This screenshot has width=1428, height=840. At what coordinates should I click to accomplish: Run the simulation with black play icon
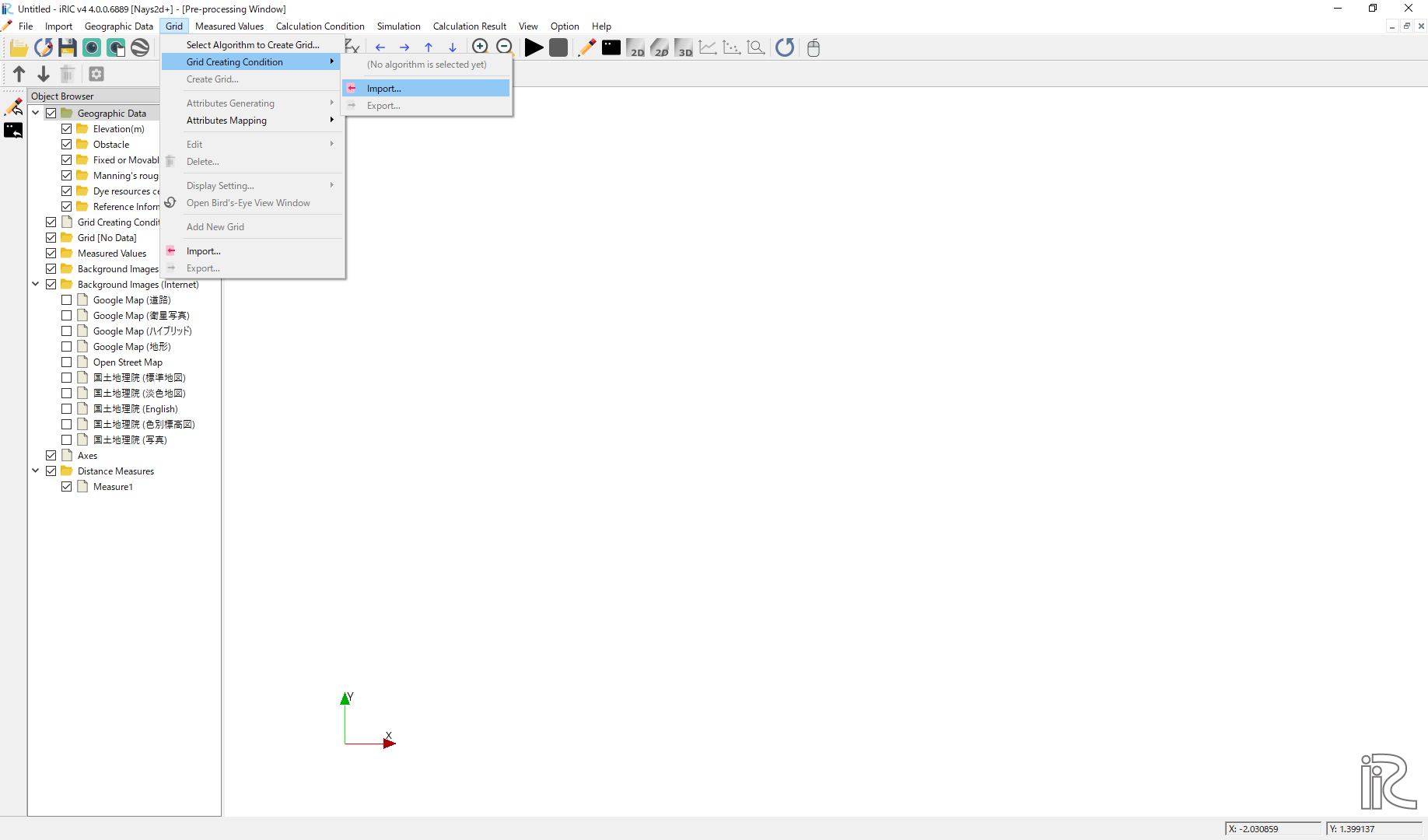pyautogui.click(x=534, y=47)
